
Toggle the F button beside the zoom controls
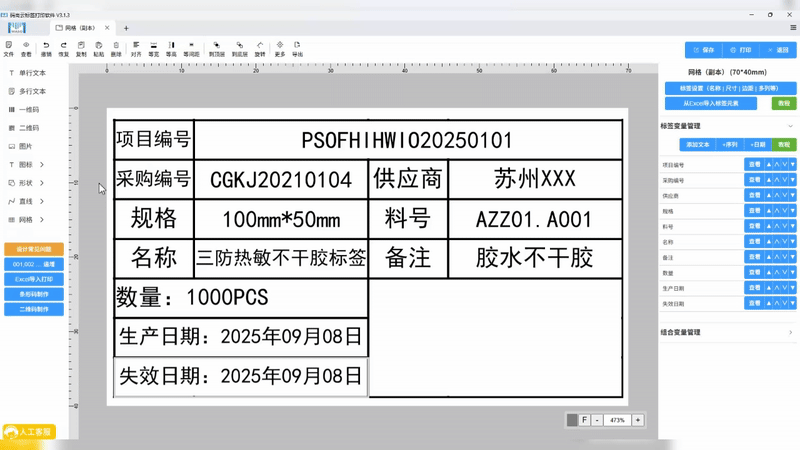(x=584, y=420)
